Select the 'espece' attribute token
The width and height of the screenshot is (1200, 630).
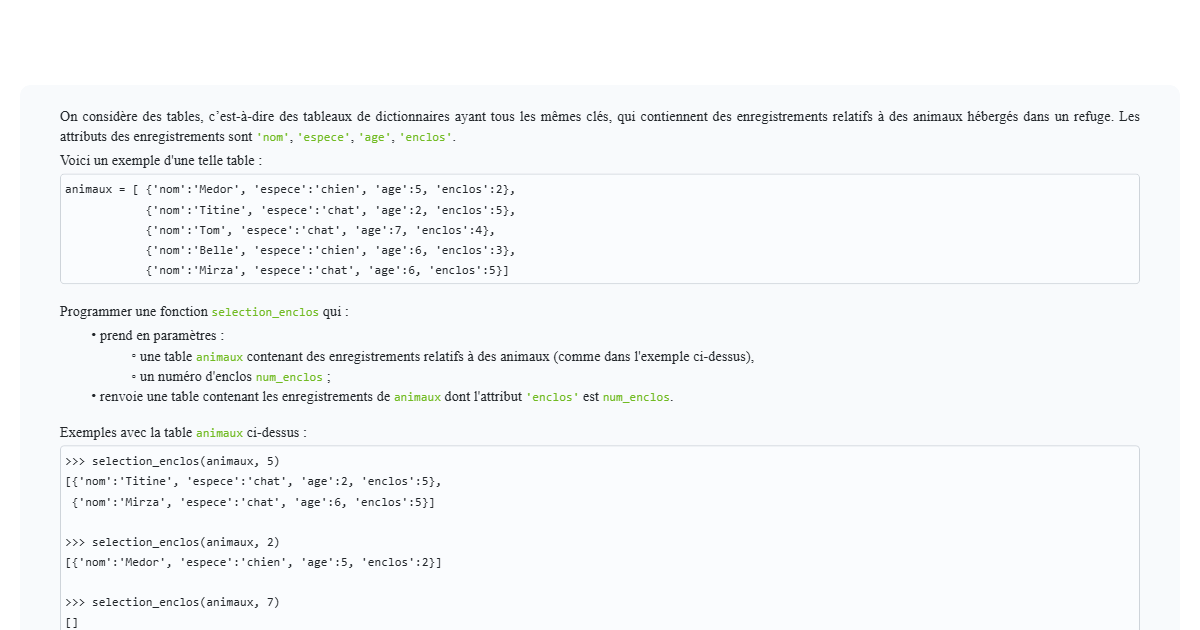point(323,137)
